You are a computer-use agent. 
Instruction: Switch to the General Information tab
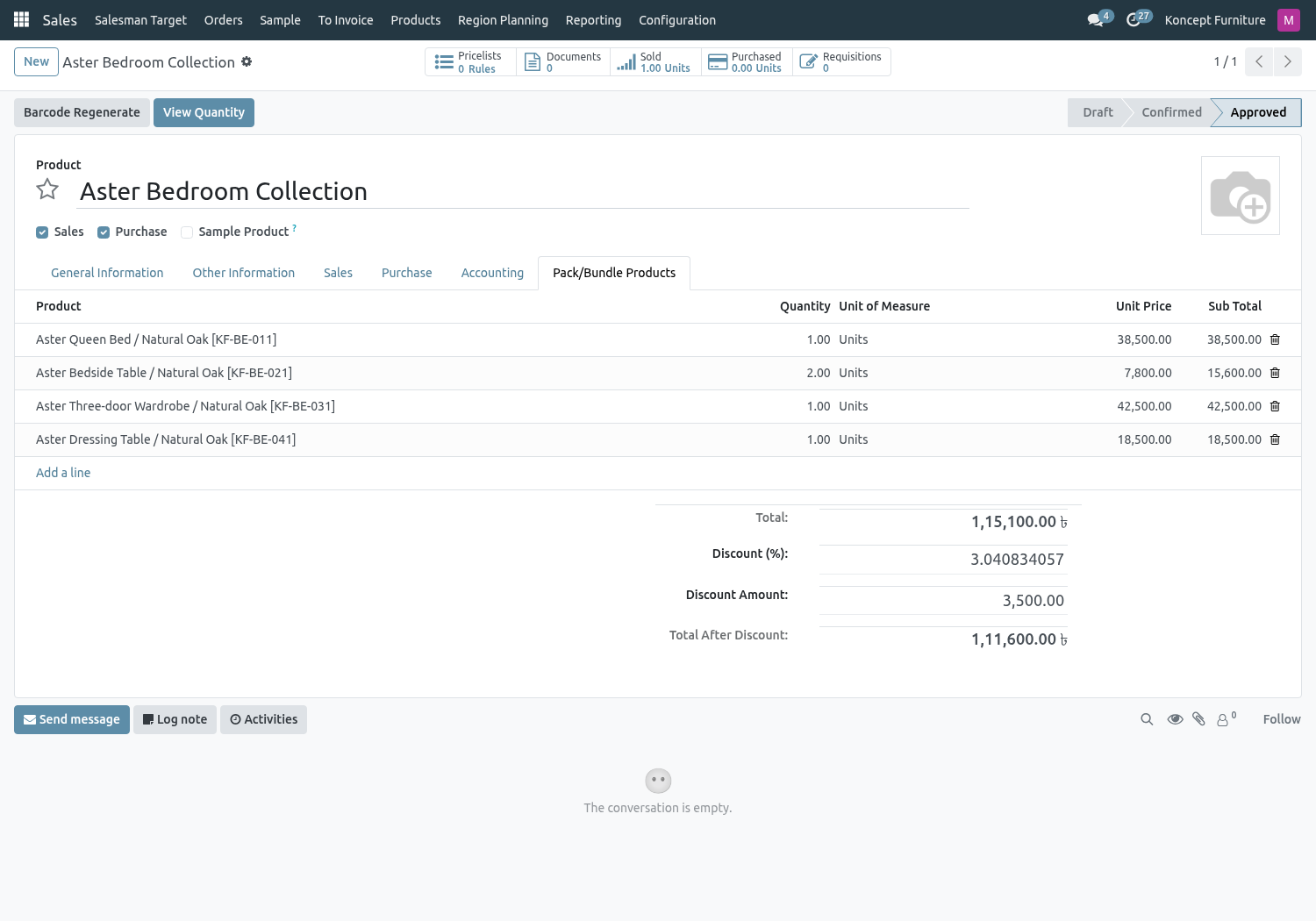107,273
